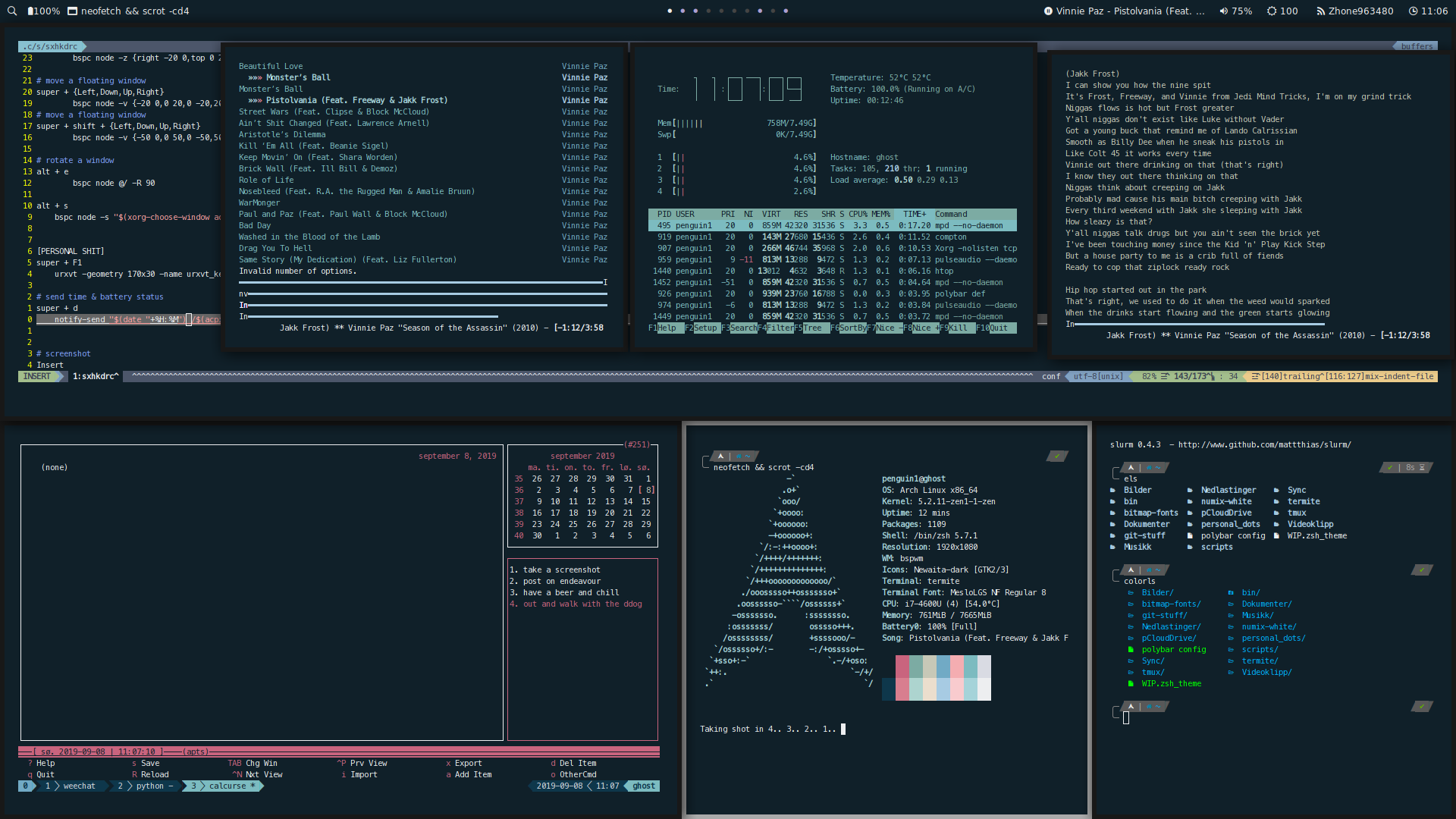Click the Sync folder icon in els listing

1276,491
